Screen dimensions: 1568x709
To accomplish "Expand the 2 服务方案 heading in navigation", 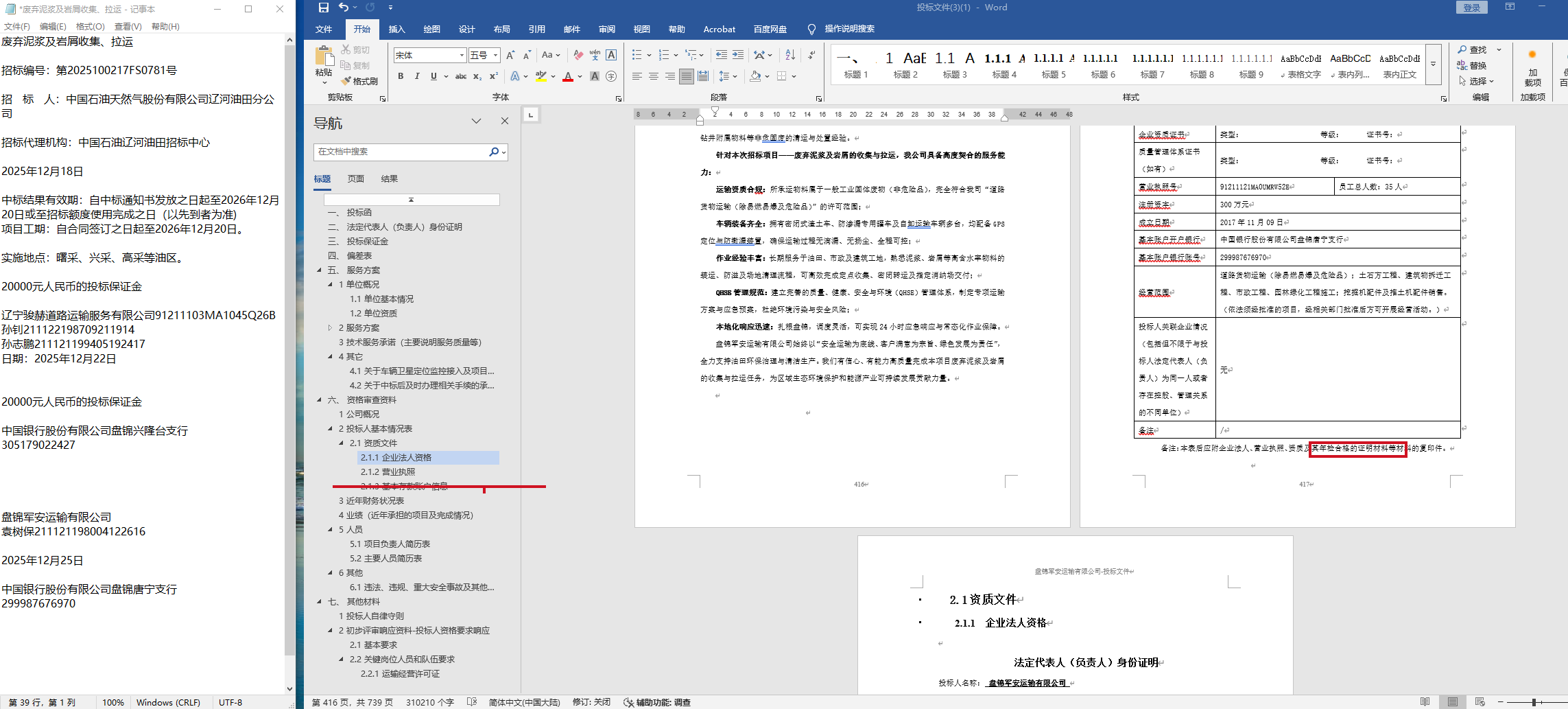I will [x=330, y=328].
